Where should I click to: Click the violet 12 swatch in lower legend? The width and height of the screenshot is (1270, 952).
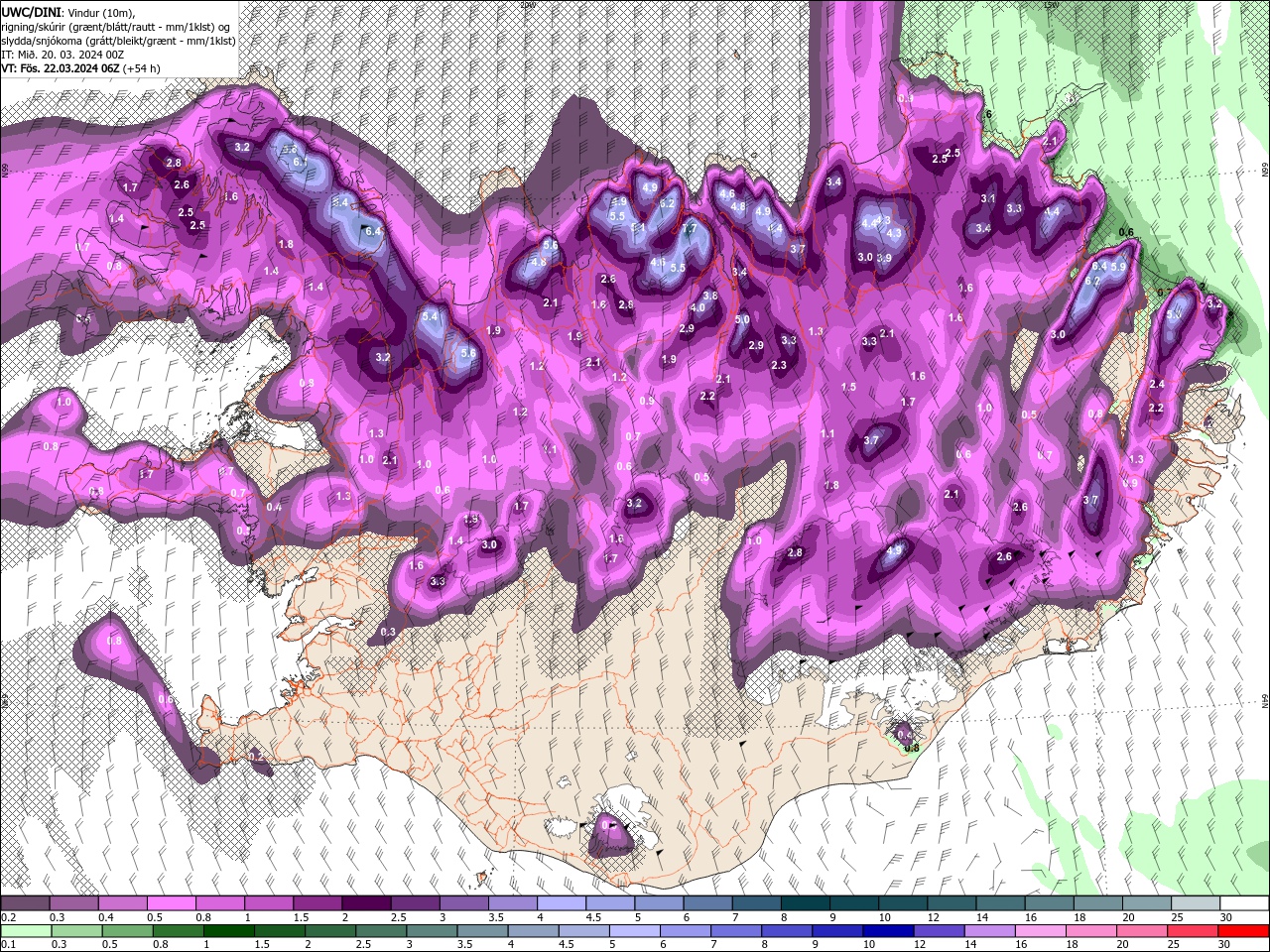click(x=940, y=931)
